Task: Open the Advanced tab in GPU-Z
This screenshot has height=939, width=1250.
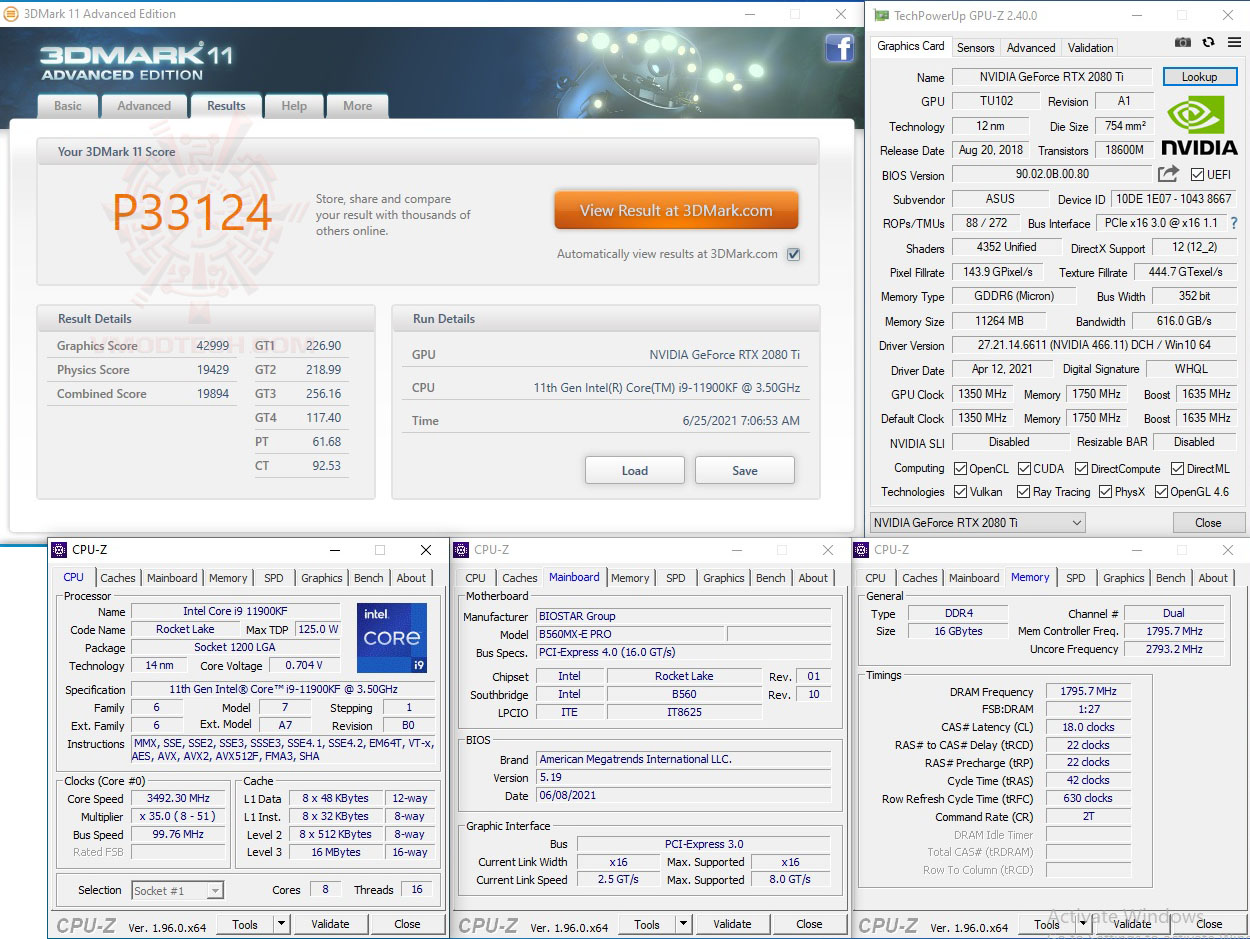Action: (1031, 48)
